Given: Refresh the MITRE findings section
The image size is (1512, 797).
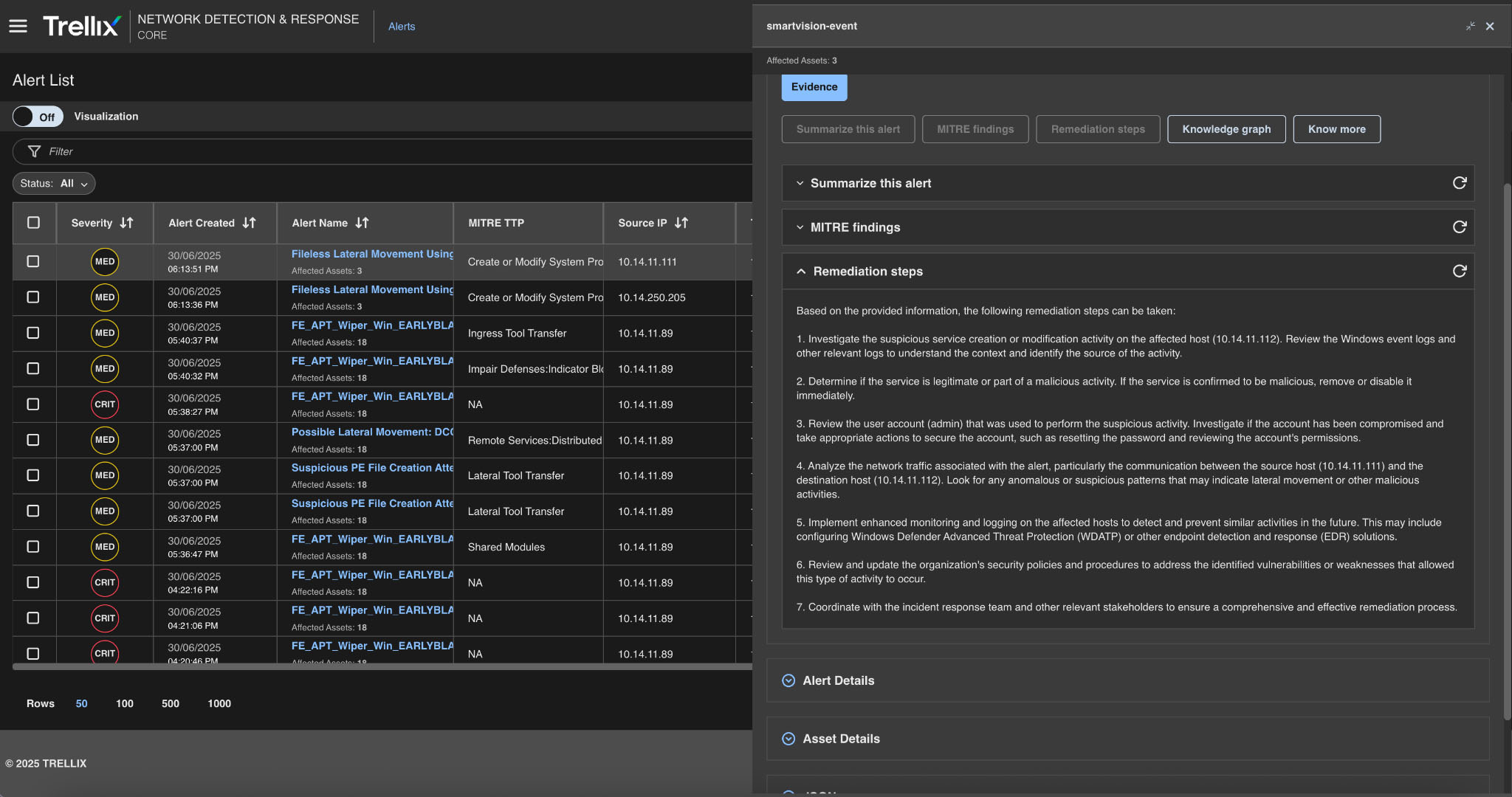Looking at the screenshot, I should click(1459, 227).
